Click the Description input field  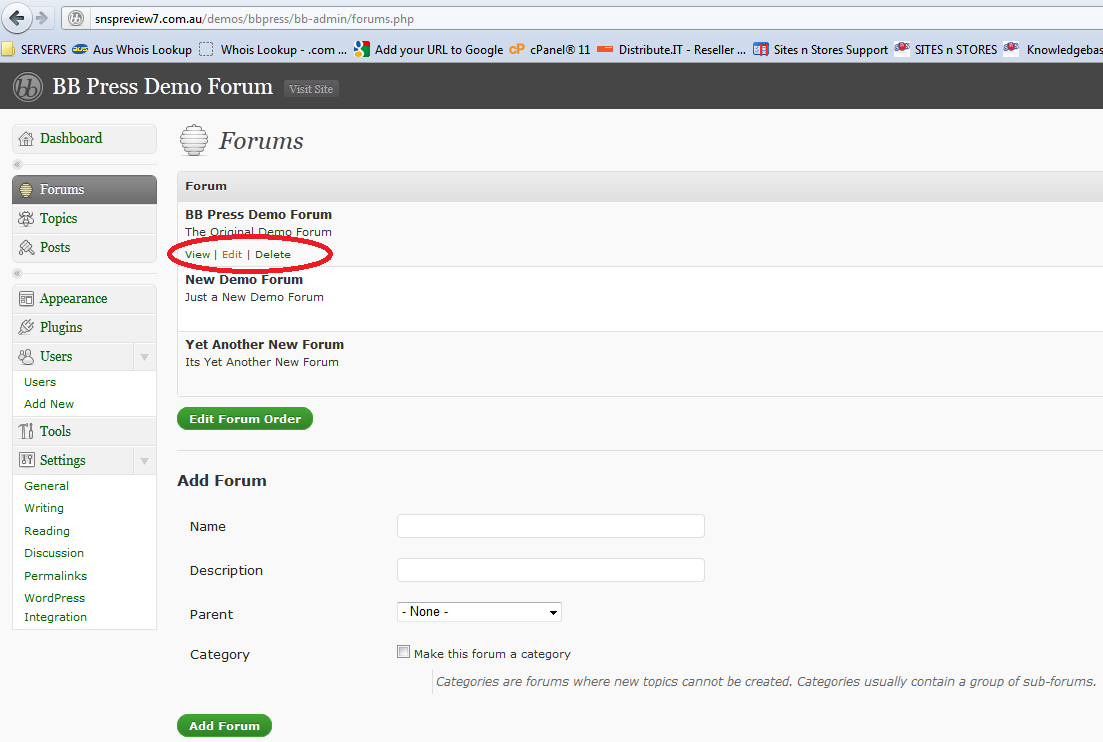[x=551, y=570]
